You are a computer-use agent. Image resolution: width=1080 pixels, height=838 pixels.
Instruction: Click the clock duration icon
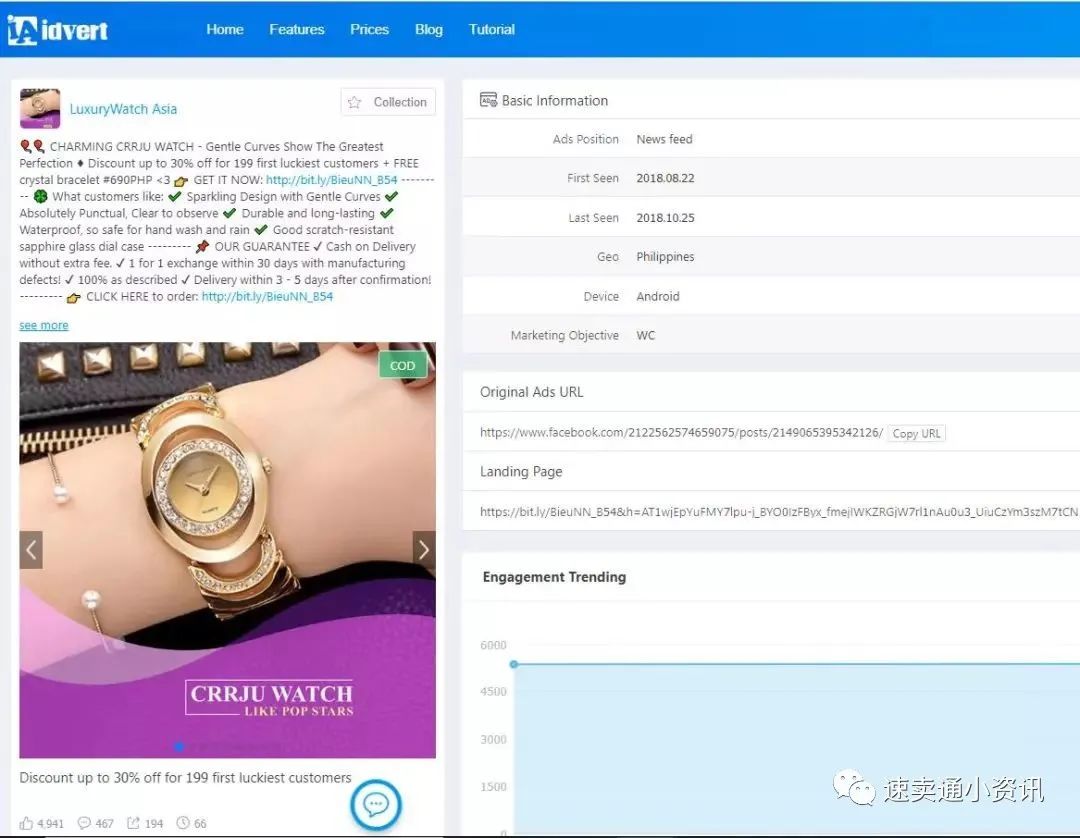tap(183, 823)
